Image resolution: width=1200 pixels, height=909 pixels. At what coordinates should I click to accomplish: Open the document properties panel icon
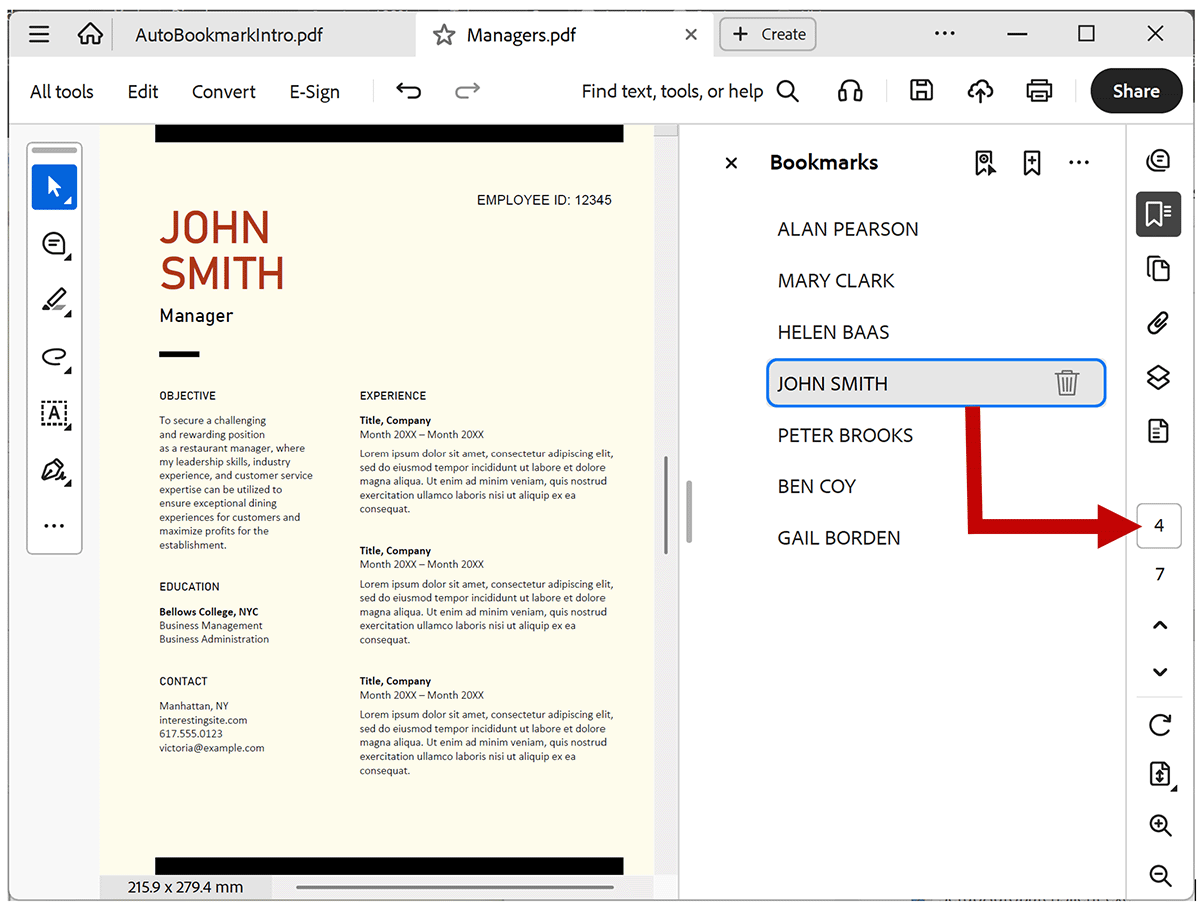click(1159, 431)
